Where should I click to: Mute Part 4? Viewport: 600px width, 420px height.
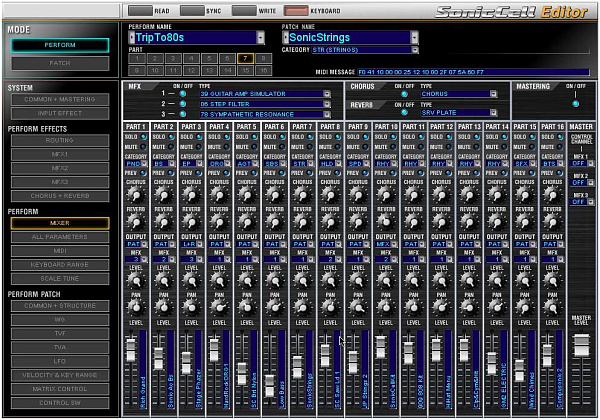pos(227,147)
